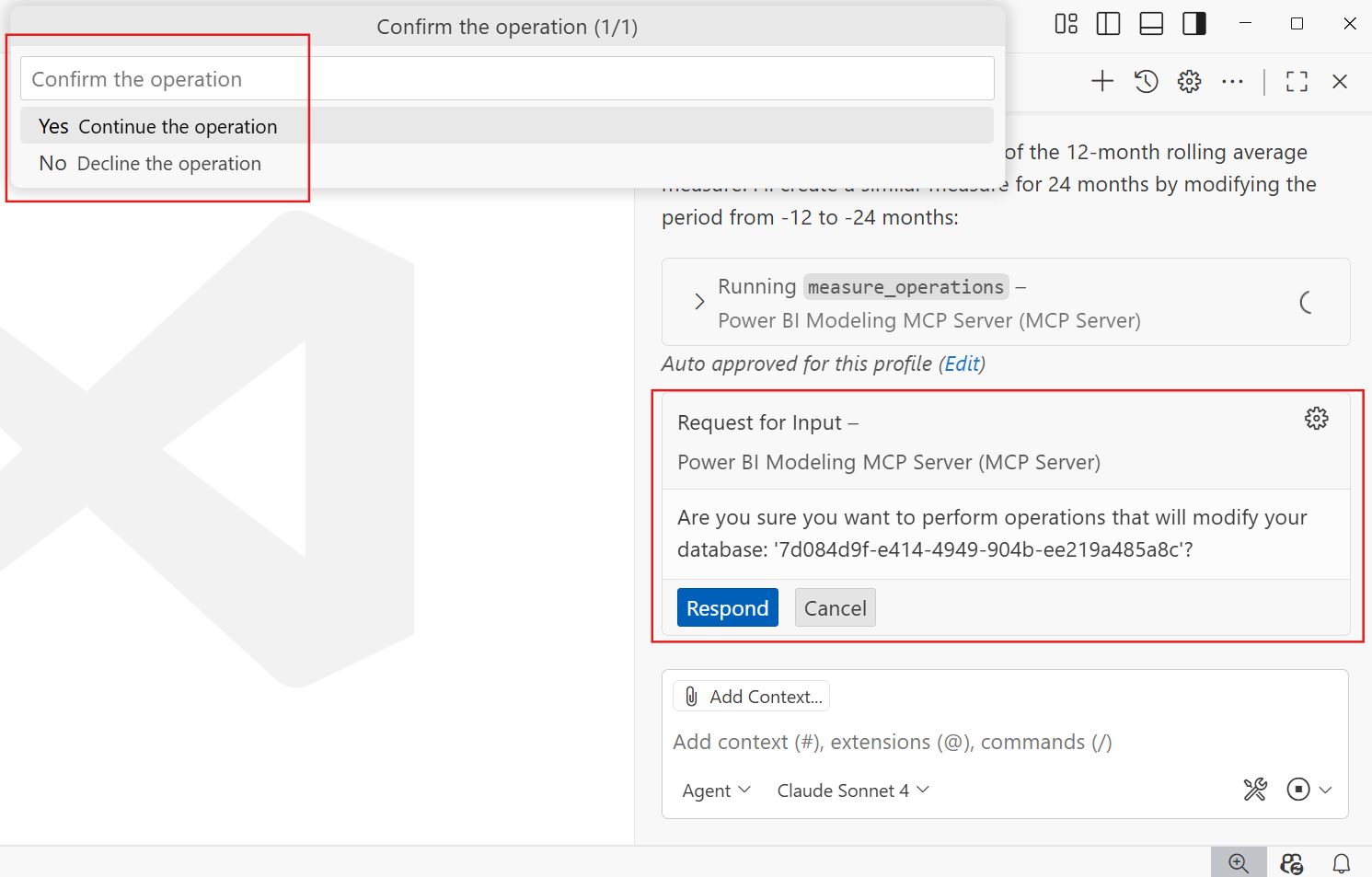1372x877 pixels.
Task: Open chat settings with the gear icon
Action: coord(1188,81)
